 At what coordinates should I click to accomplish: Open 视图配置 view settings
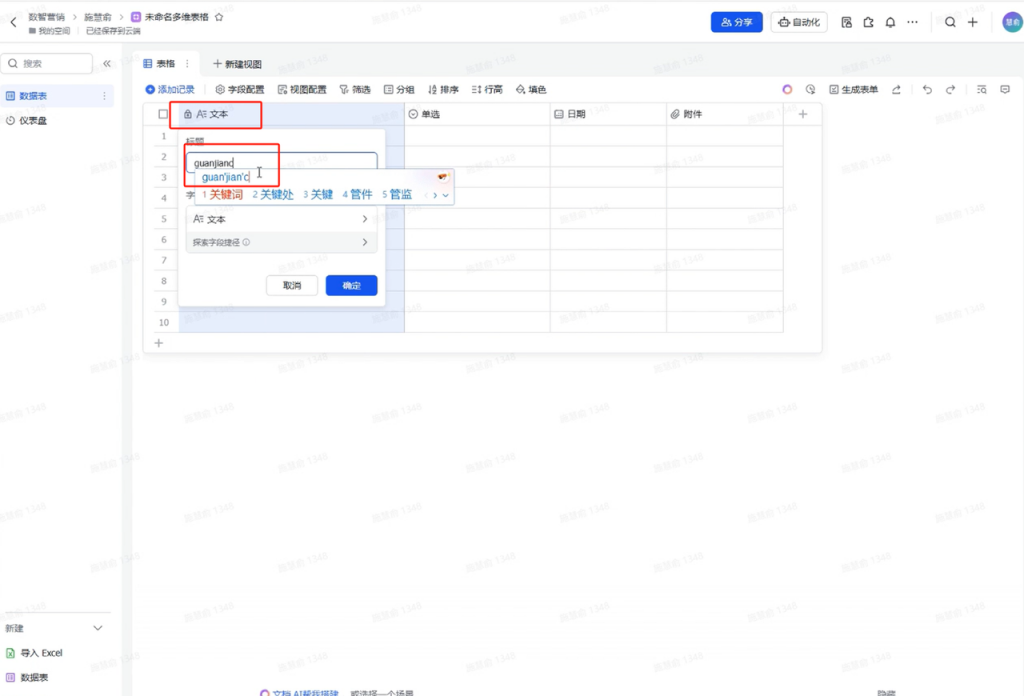coord(302,89)
